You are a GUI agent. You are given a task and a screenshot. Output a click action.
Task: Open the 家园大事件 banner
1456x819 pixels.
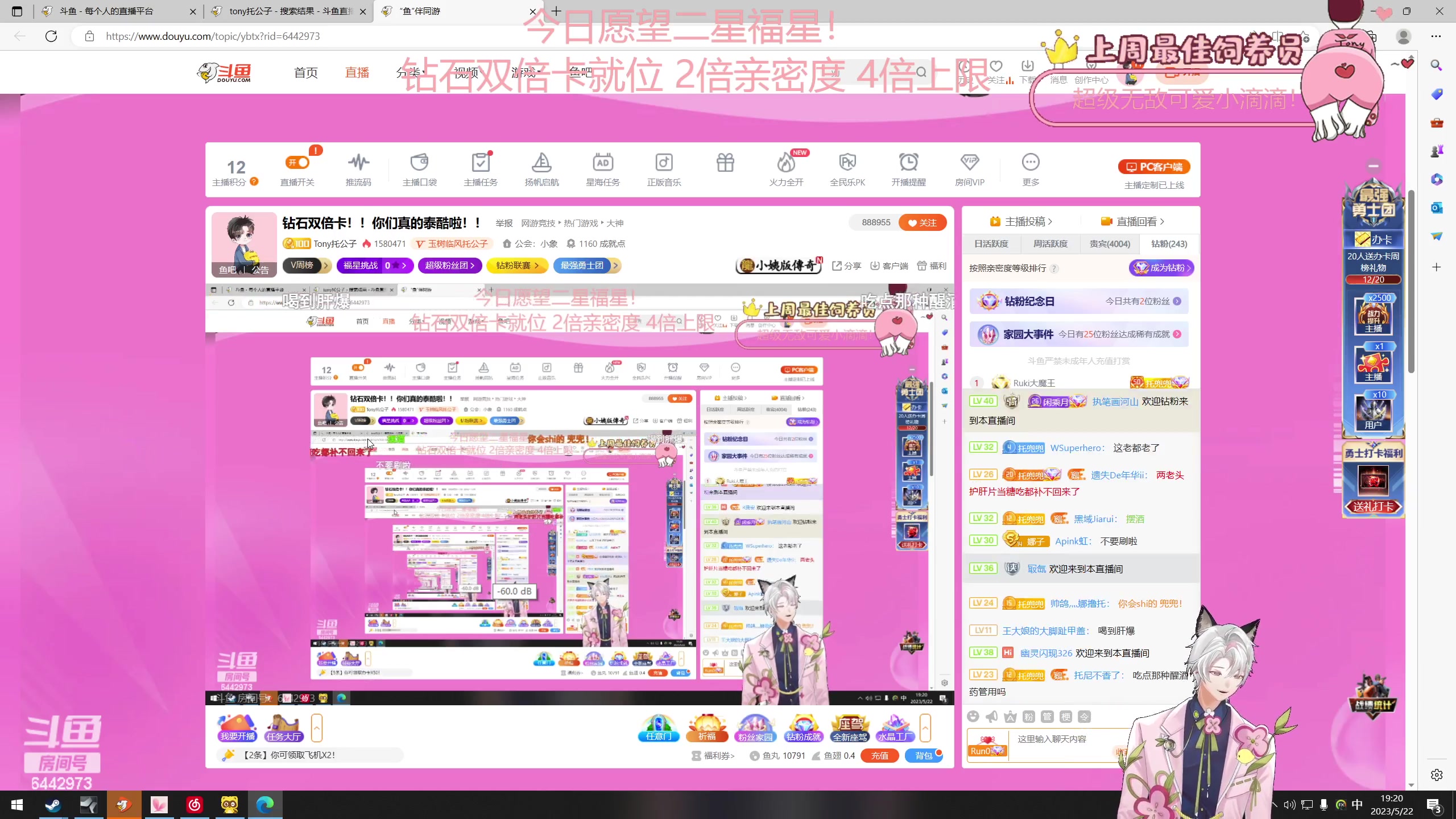1078,334
